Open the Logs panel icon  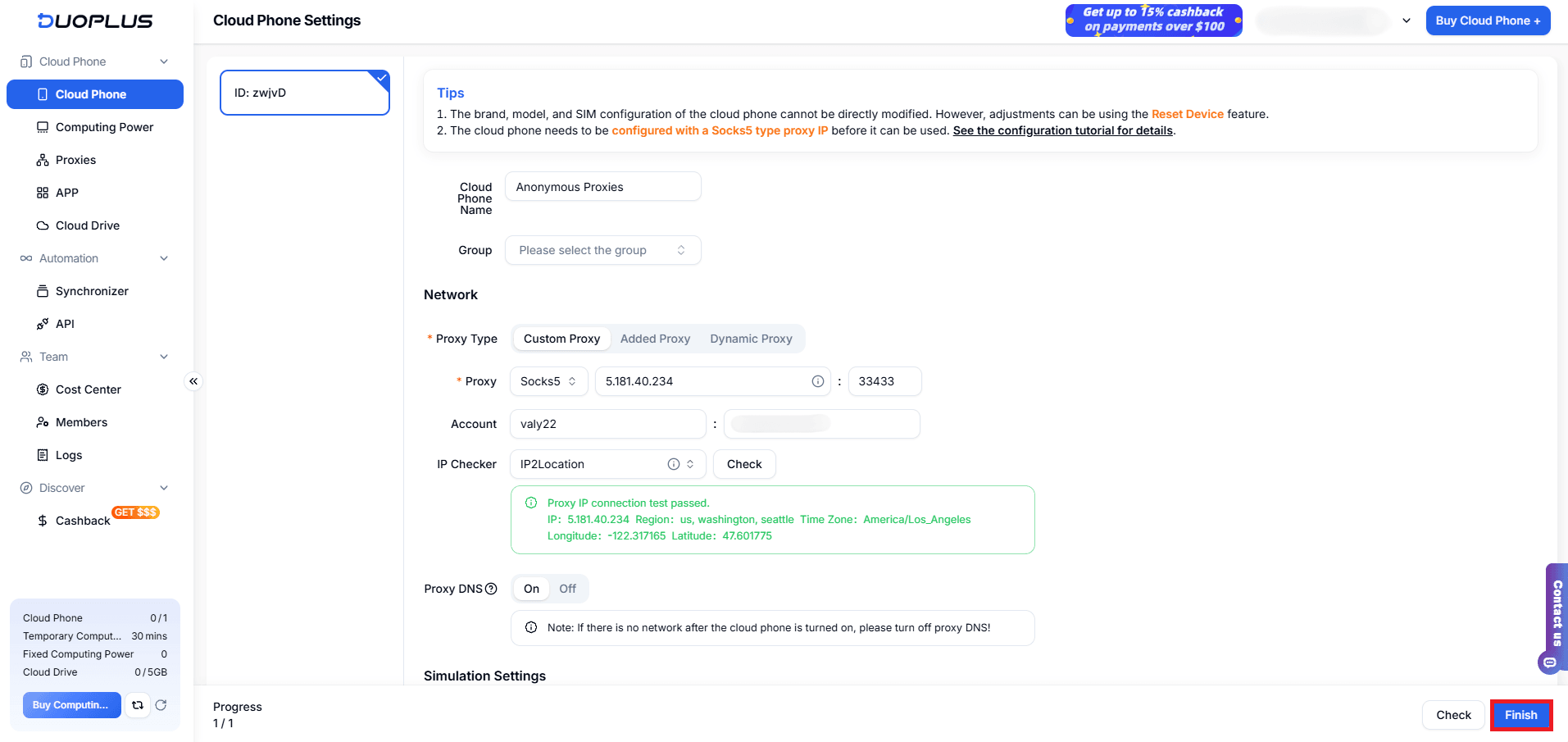[43, 455]
